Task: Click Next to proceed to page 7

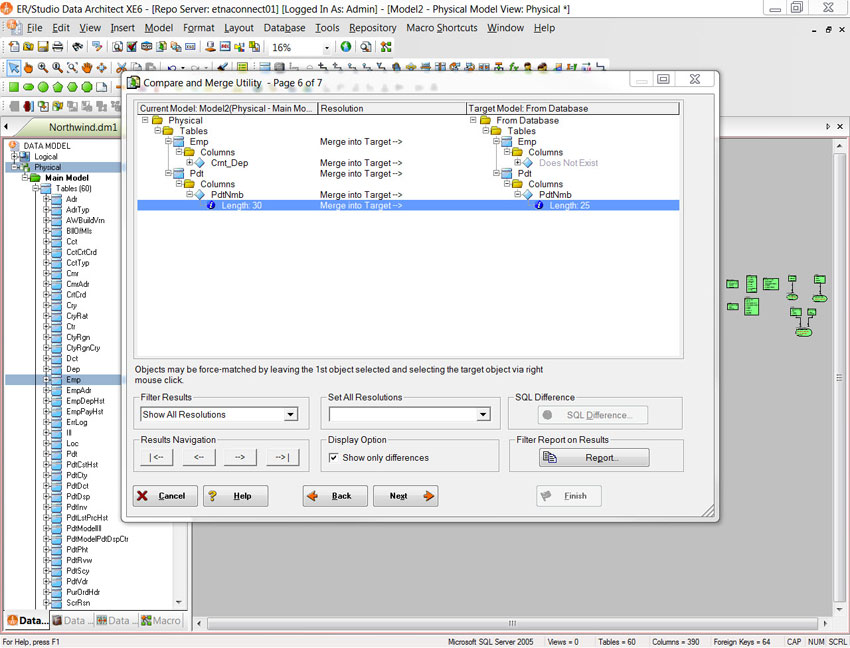Action: click(405, 496)
